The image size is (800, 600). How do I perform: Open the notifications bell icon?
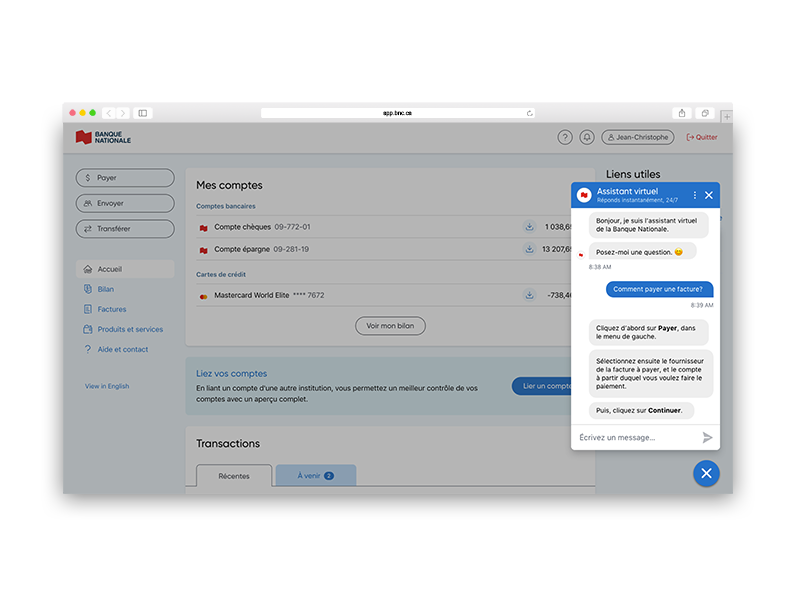(x=587, y=138)
